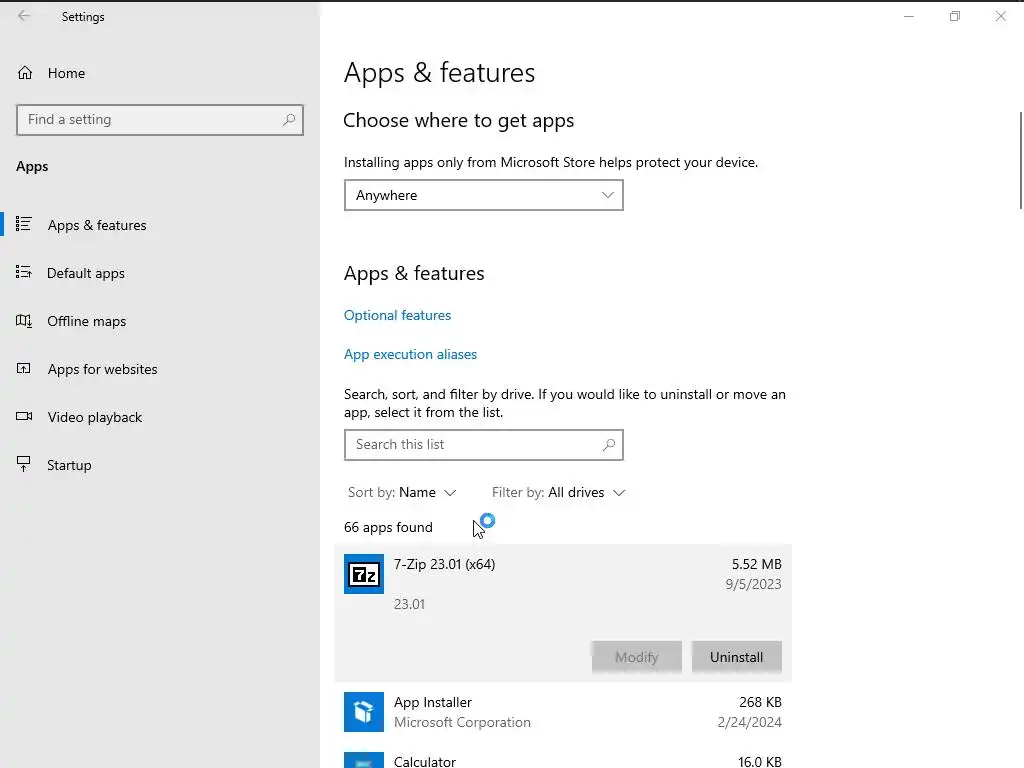This screenshot has height=768, width=1024.
Task: Open Video playback settings
Action: tap(94, 417)
